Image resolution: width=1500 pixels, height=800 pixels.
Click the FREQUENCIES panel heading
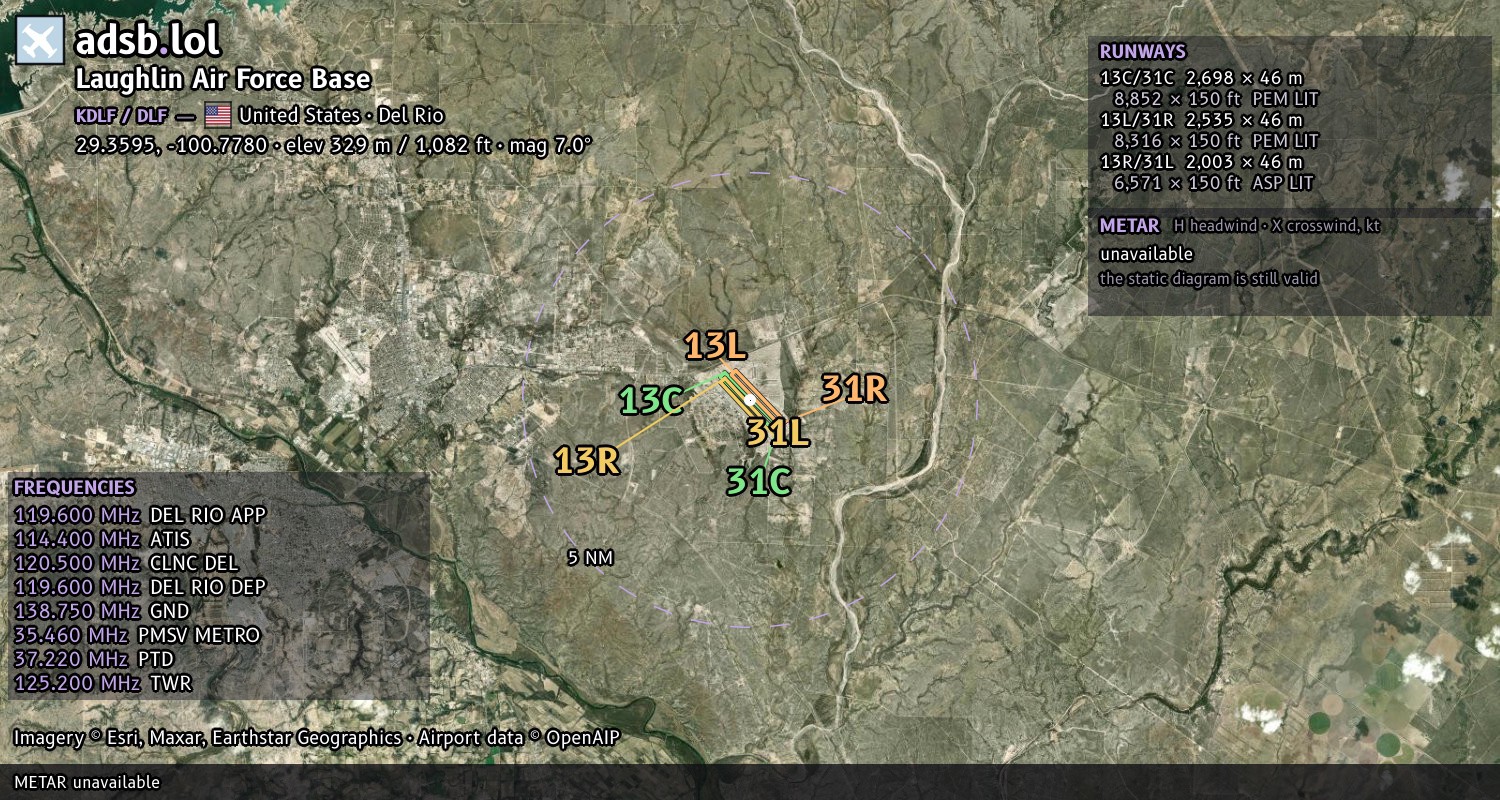click(74, 488)
